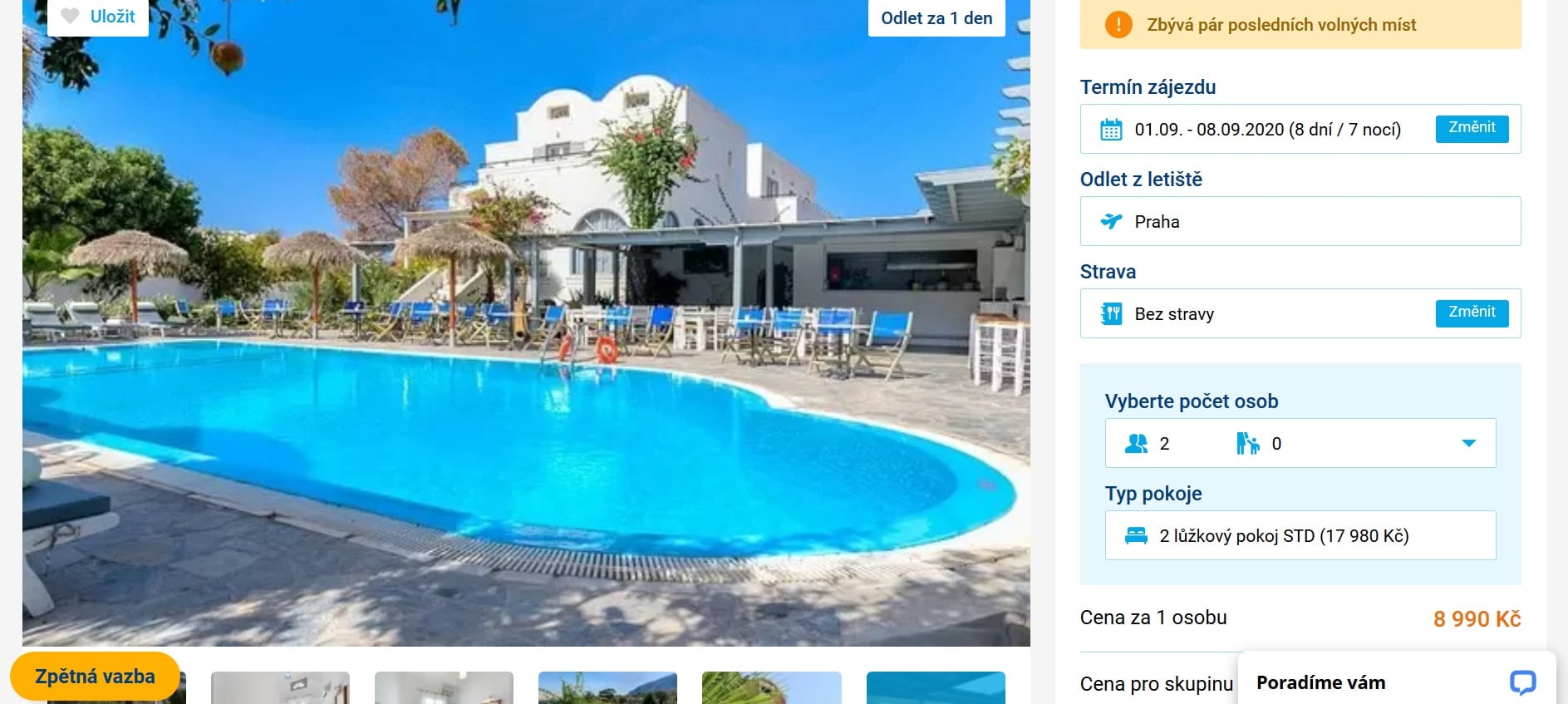
Task: Select the last blue pool thumbnail
Action: point(936,687)
